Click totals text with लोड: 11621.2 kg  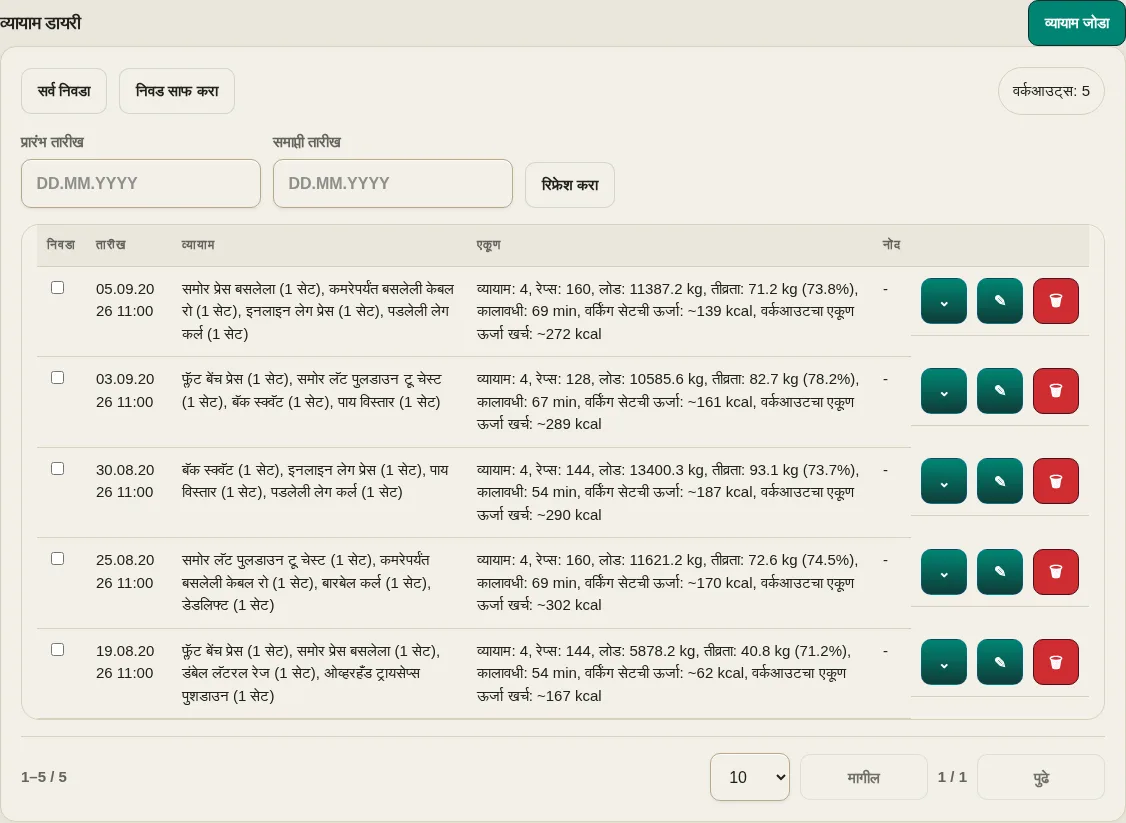pos(667,582)
